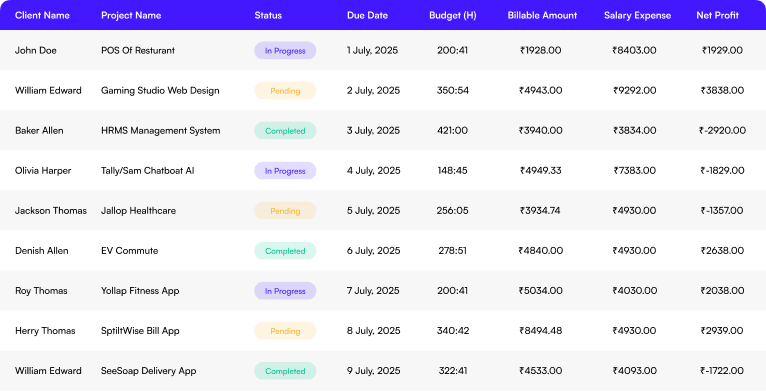Click budget value 148:45
Screen dimensions: 766x391
tap(452, 171)
